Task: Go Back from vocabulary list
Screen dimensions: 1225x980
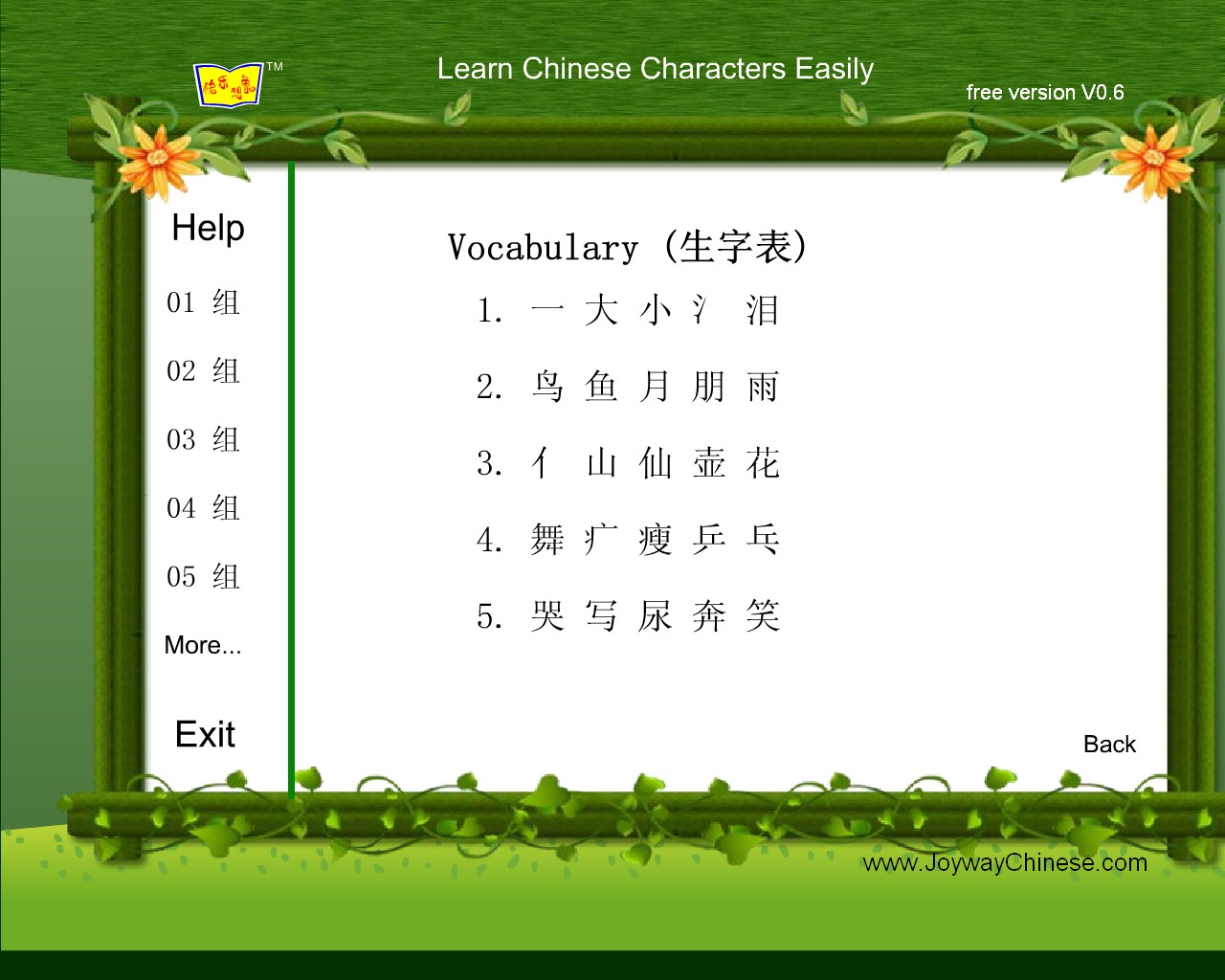Action: [1109, 744]
